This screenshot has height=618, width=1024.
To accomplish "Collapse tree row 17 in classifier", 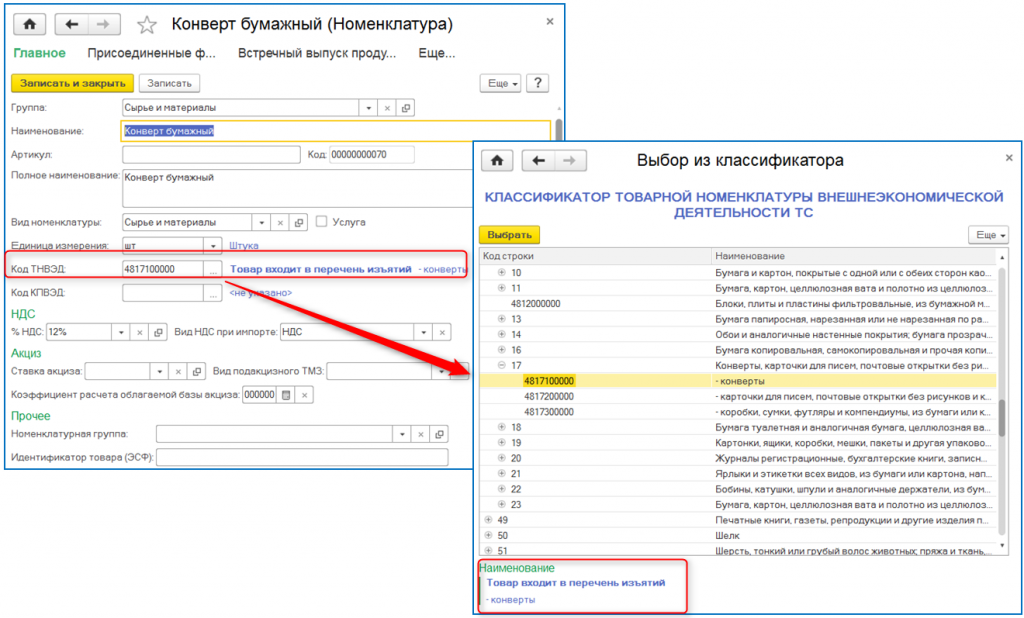I will tap(502, 365).
